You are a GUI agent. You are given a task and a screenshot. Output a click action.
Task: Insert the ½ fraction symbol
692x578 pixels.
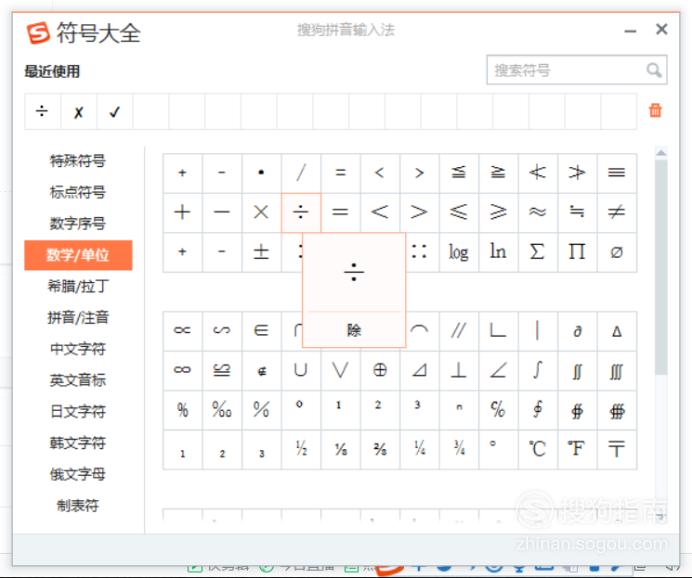point(301,449)
